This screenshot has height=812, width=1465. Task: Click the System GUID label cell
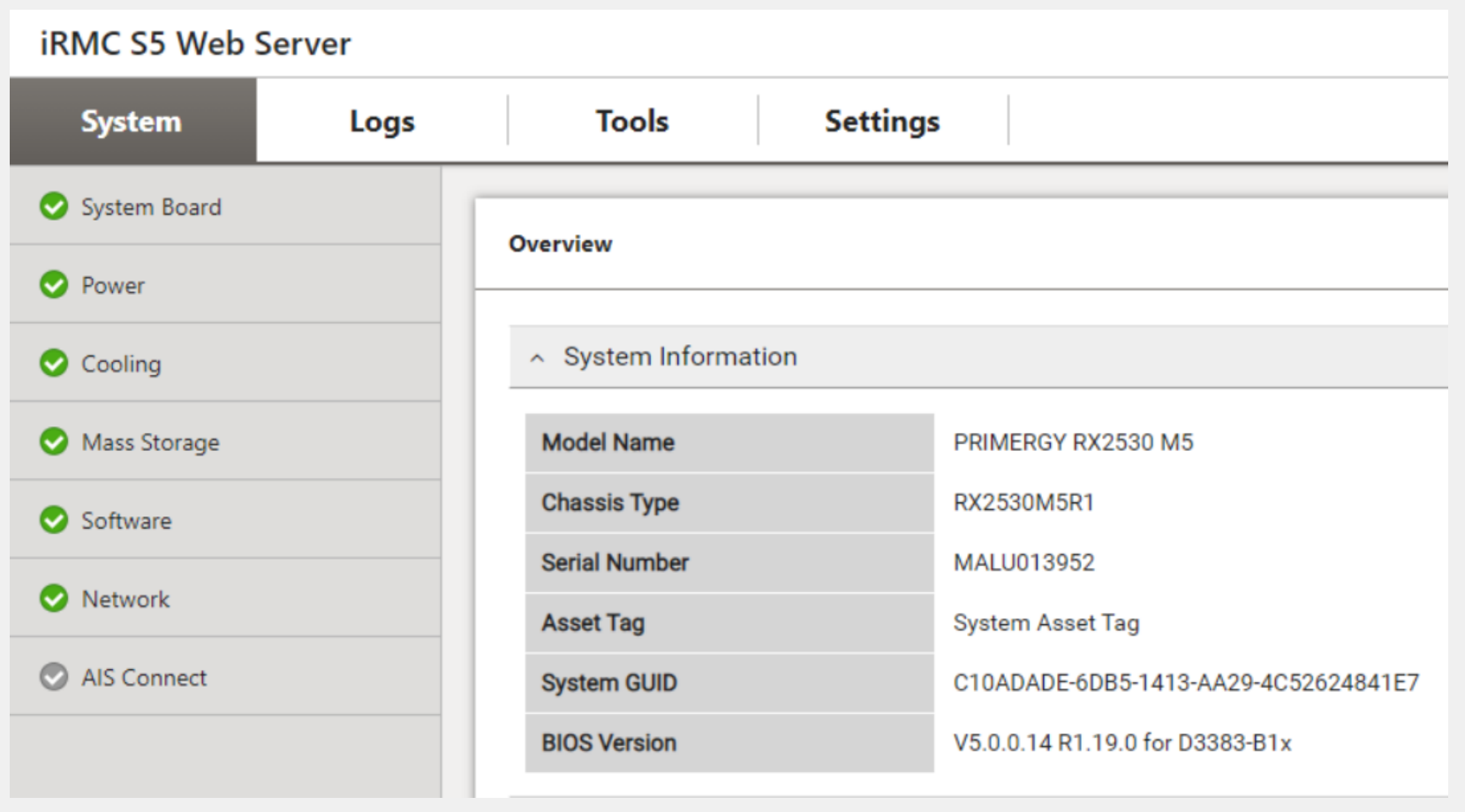729,682
